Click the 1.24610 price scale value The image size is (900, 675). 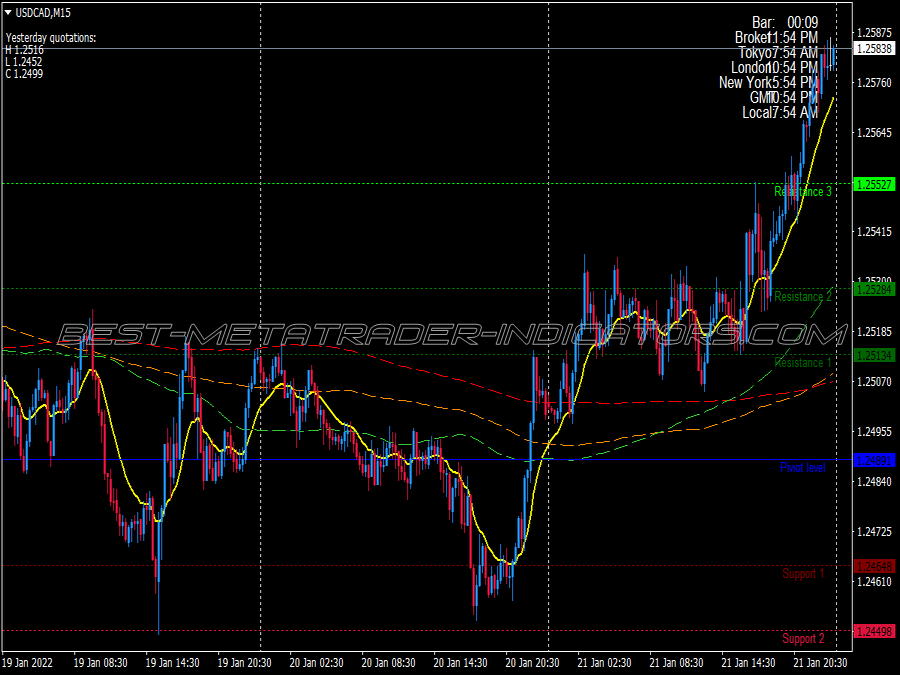[x=874, y=582]
